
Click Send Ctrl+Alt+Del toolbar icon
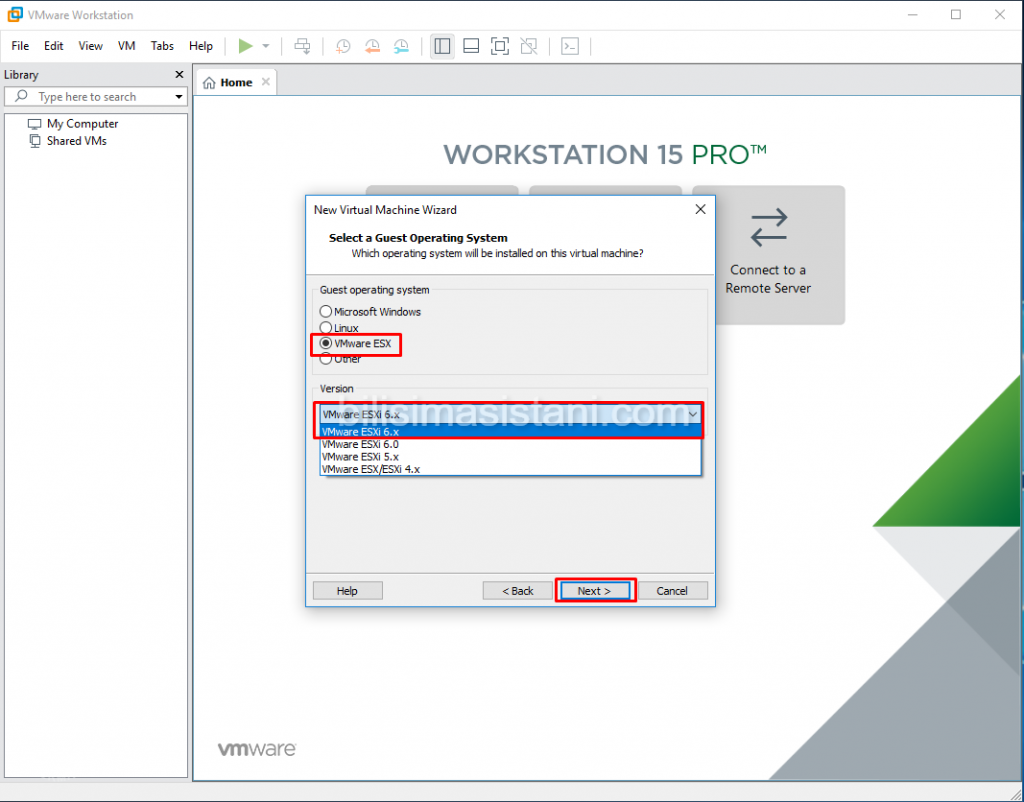(302, 46)
